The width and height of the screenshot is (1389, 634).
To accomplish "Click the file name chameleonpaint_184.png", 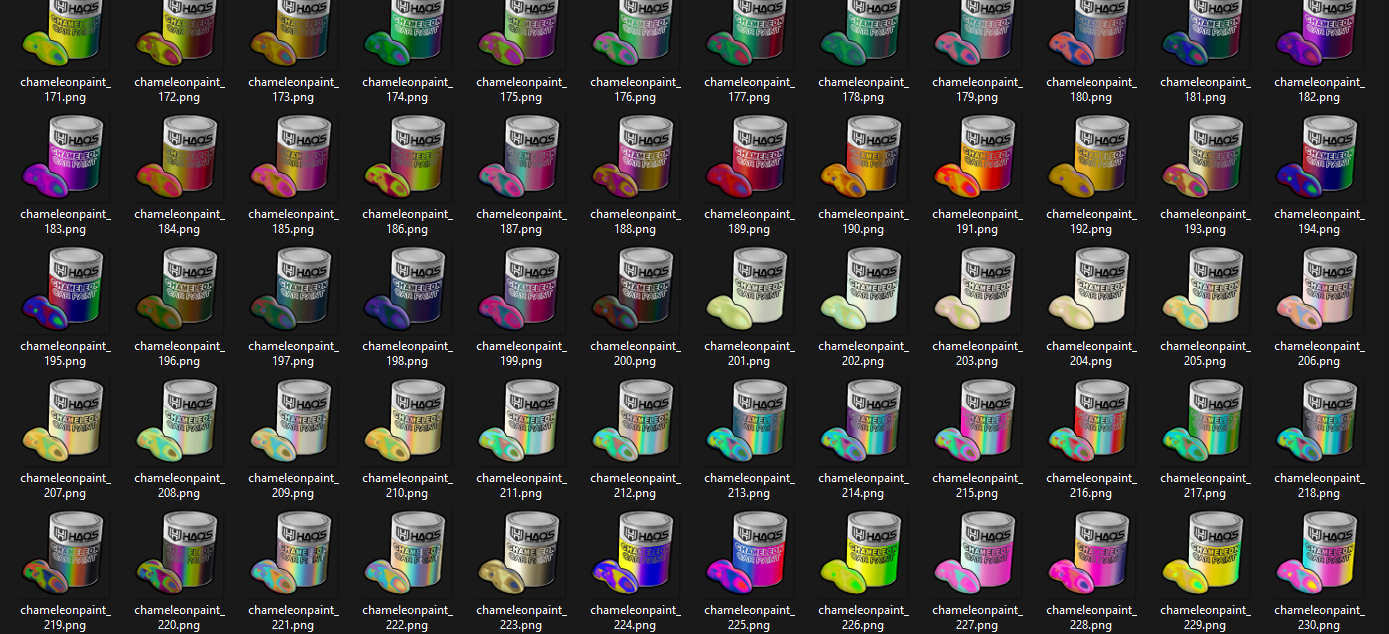I will click(179, 222).
